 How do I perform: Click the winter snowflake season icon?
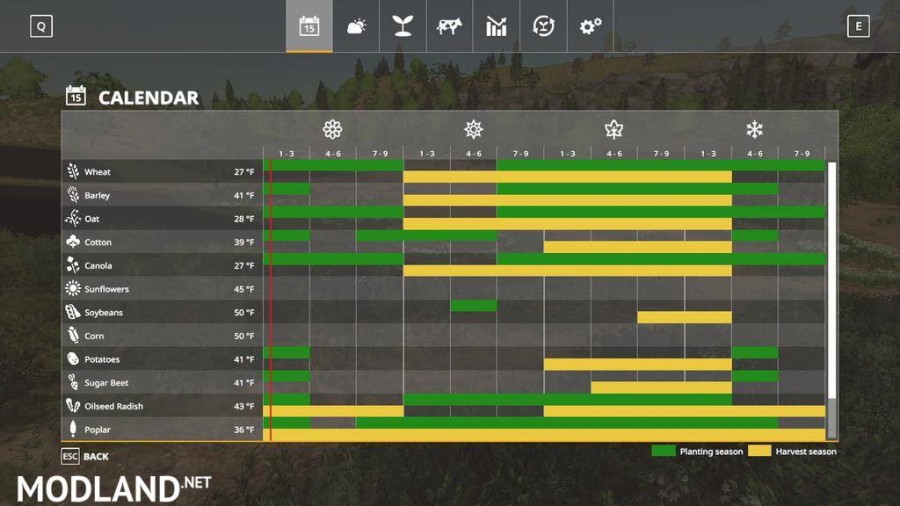tap(754, 130)
